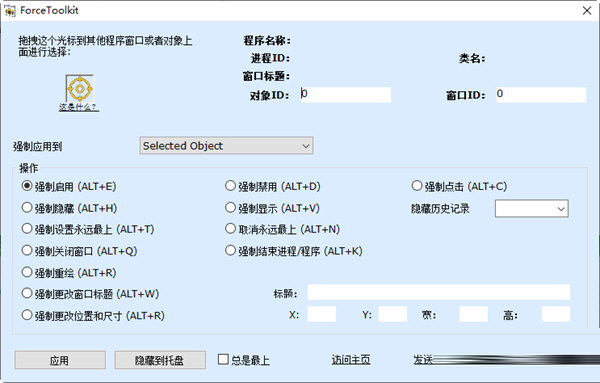Click the ForceToolkit title bar app icon
This screenshot has height=383, width=600.
(10, 11)
